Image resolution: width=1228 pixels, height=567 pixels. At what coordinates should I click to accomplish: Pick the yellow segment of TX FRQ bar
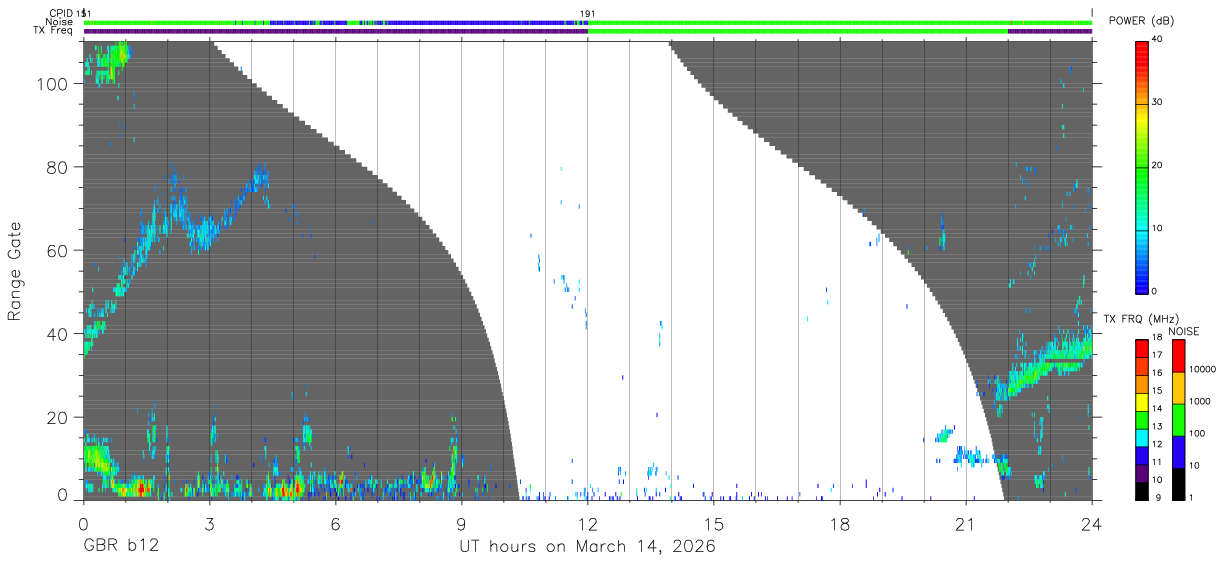coord(1141,402)
